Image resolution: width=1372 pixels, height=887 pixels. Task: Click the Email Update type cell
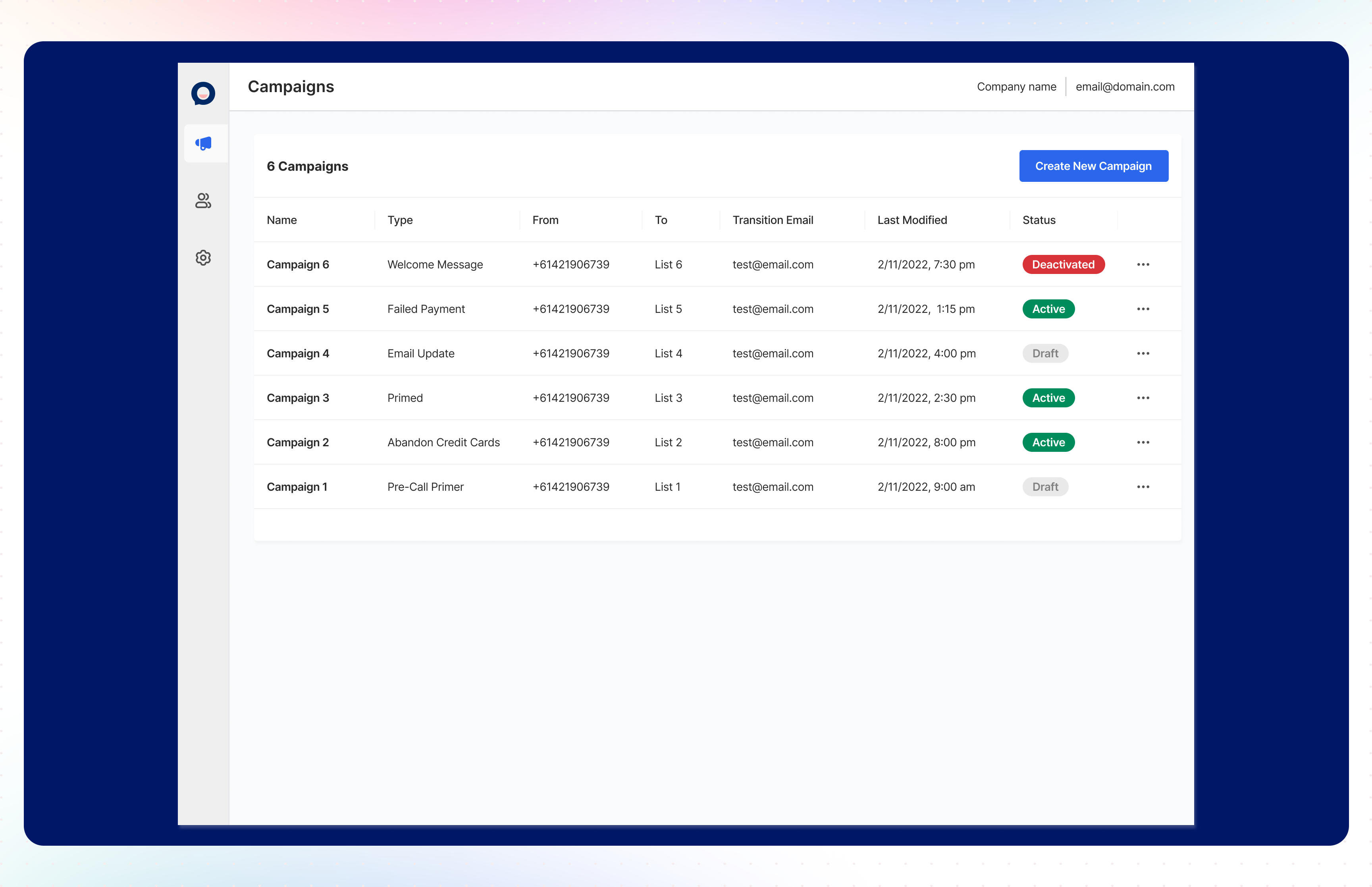[x=420, y=353]
